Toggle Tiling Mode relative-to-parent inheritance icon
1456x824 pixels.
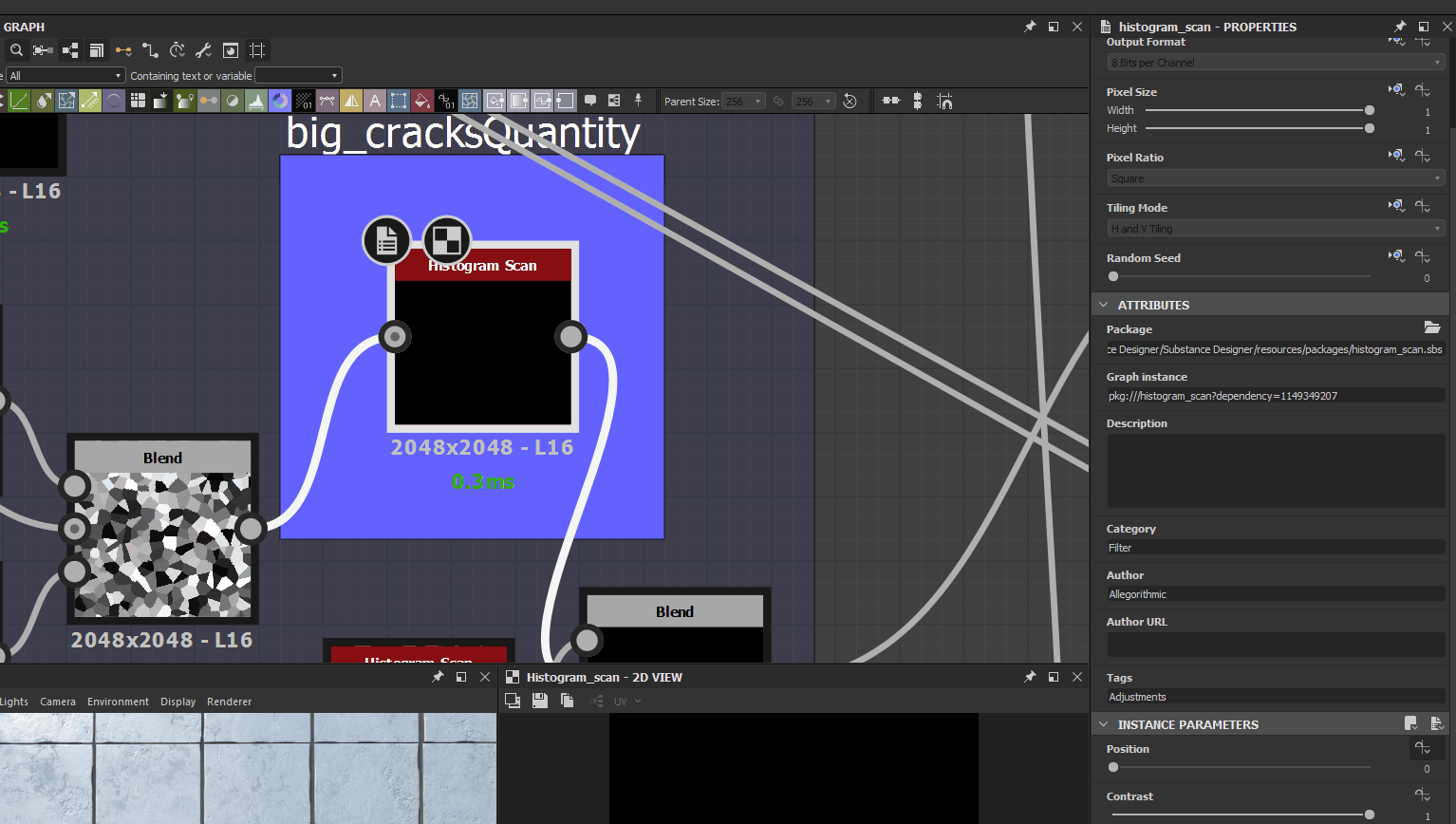pos(1396,205)
